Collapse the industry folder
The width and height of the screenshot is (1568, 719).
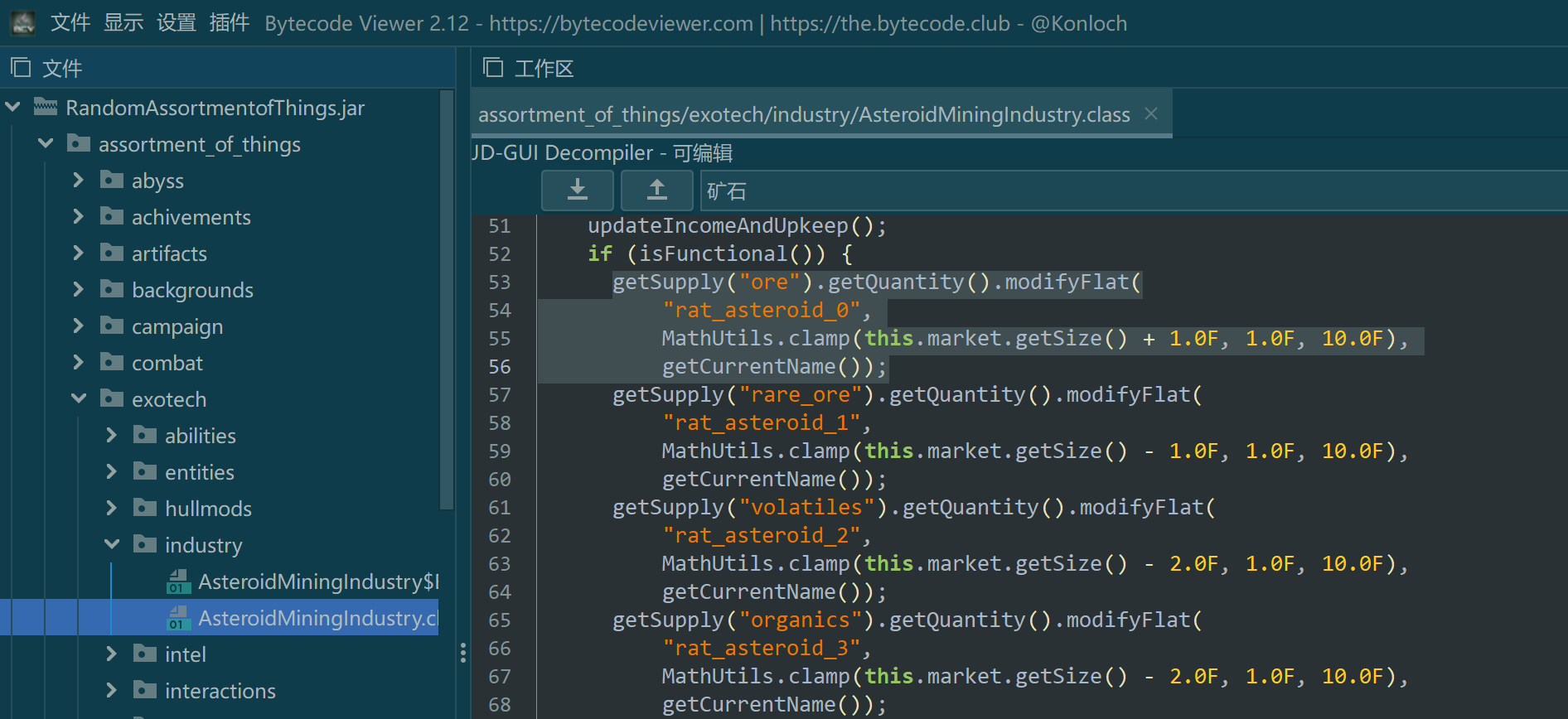112,544
